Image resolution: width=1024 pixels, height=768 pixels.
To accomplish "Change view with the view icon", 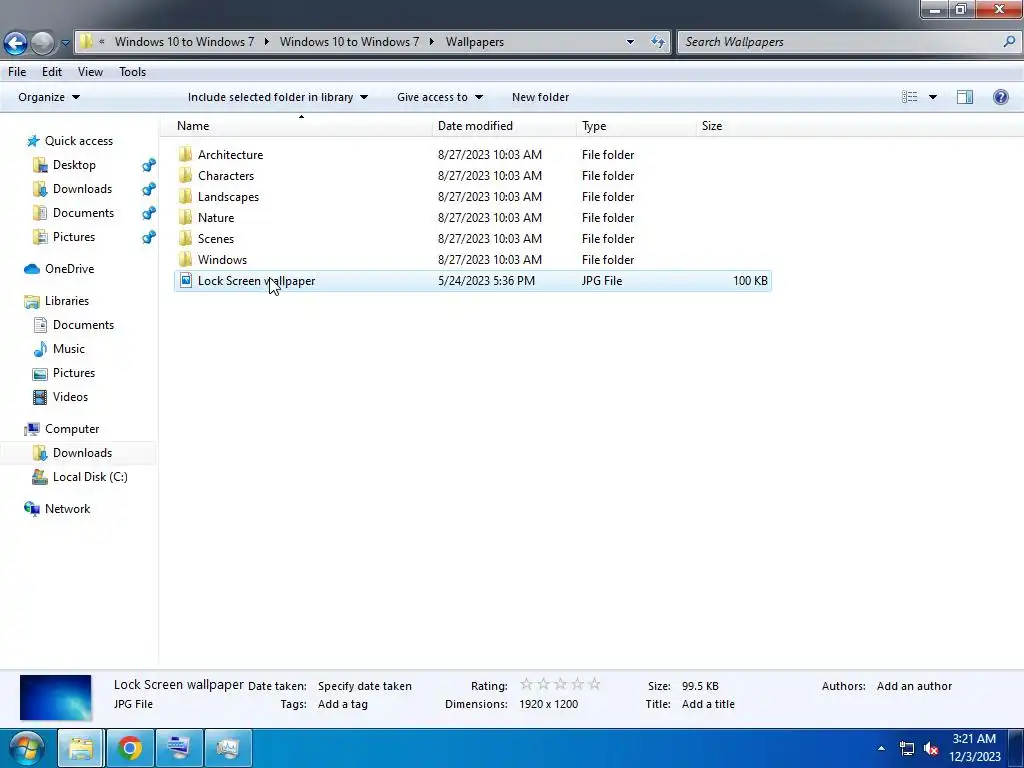I will coord(910,97).
